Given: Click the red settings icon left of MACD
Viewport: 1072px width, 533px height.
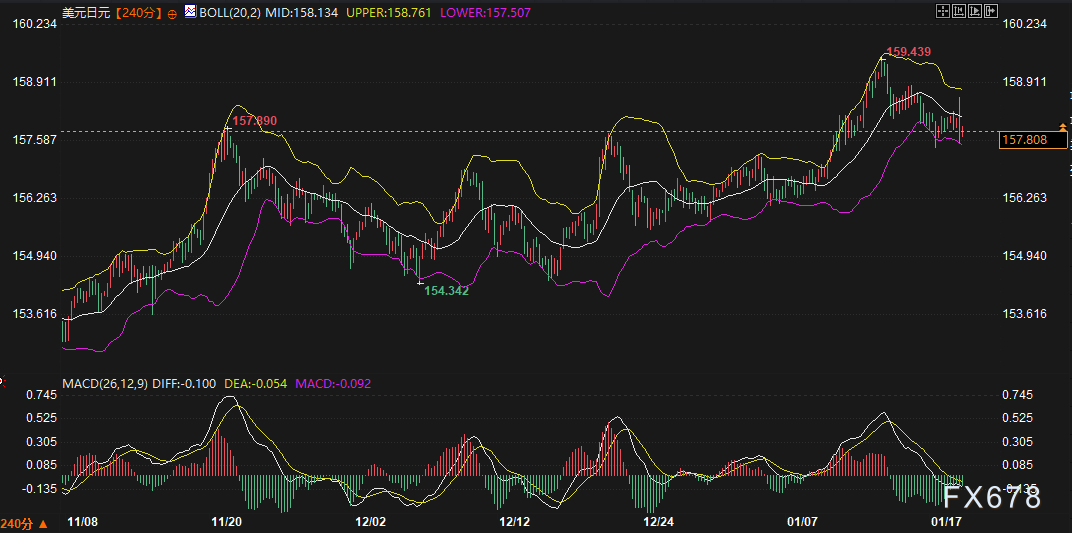Looking at the screenshot, I should (x=3, y=383).
